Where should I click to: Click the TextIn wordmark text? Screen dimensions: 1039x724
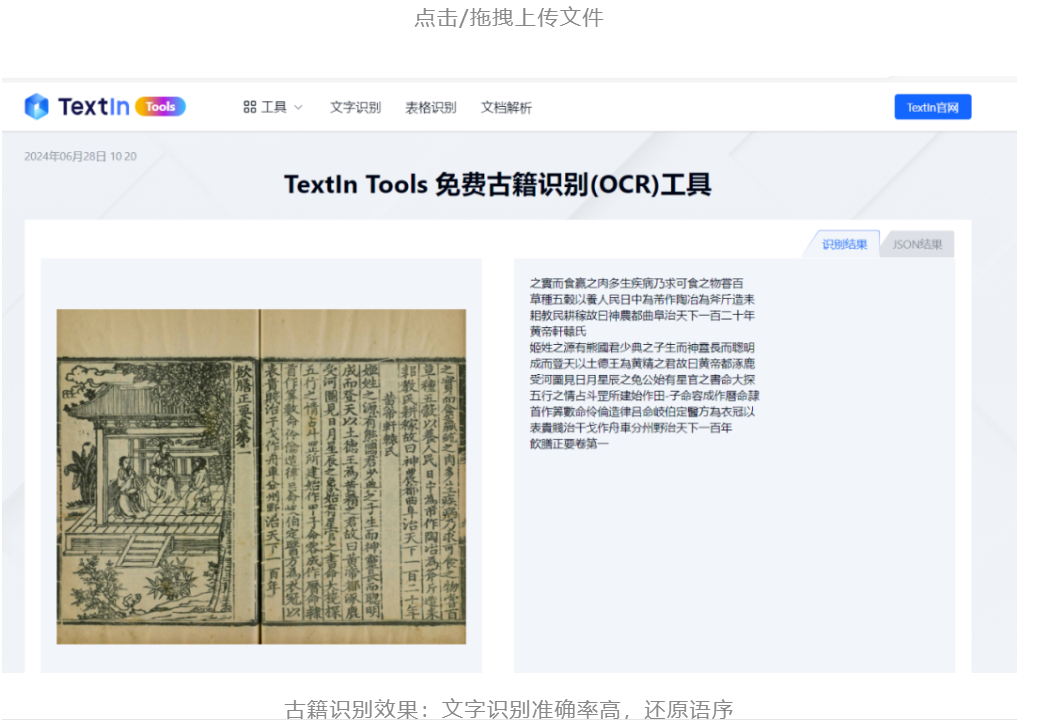pyautogui.click(x=93, y=107)
